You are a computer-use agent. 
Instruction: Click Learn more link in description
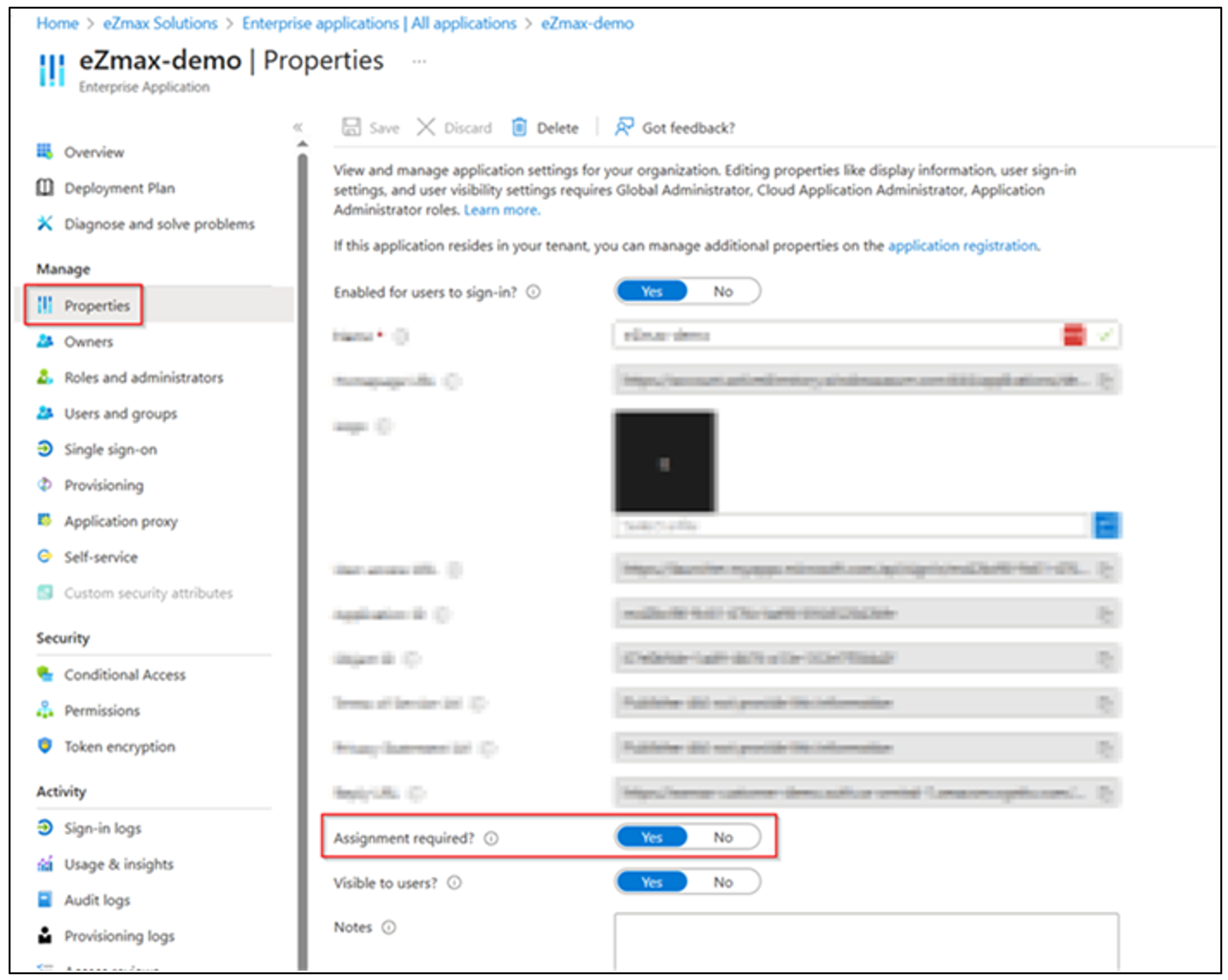(x=501, y=210)
